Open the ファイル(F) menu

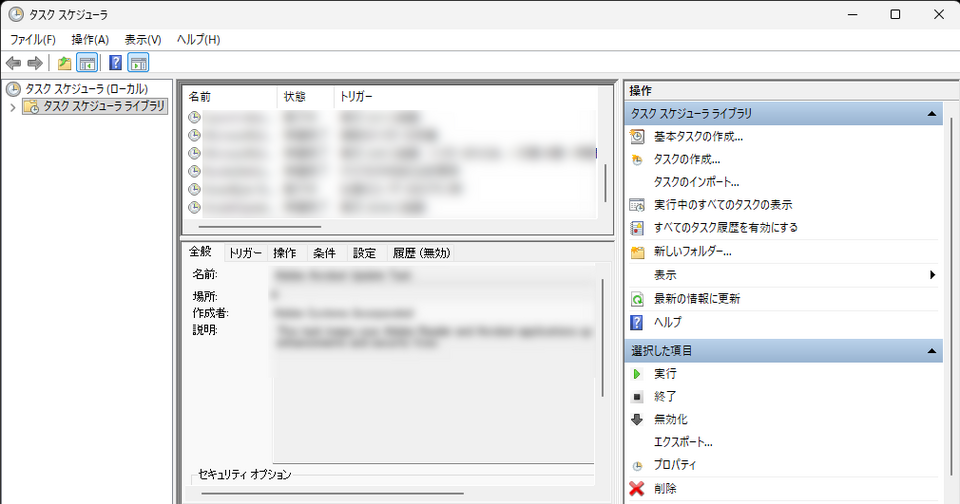point(32,40)
